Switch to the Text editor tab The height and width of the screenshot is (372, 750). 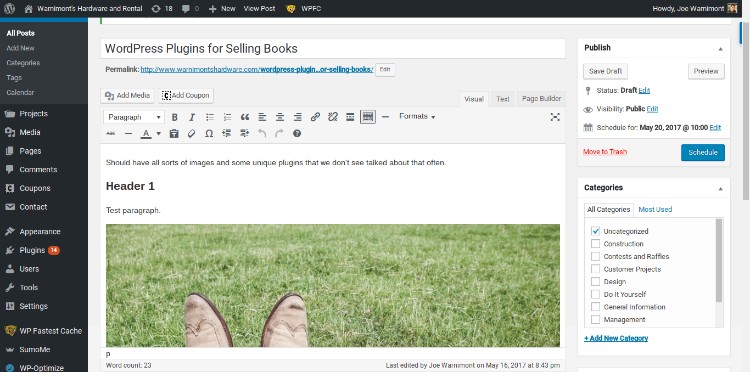click(502, 99)
